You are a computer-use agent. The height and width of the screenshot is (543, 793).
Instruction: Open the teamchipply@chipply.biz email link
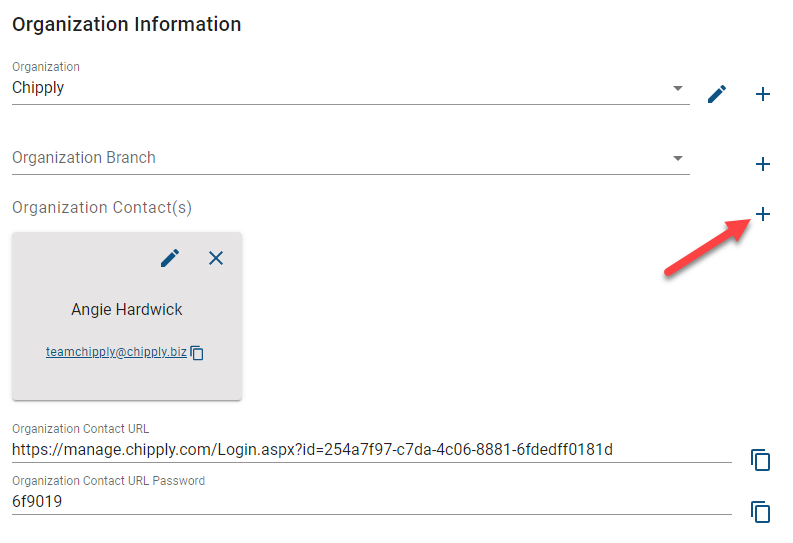116,352
